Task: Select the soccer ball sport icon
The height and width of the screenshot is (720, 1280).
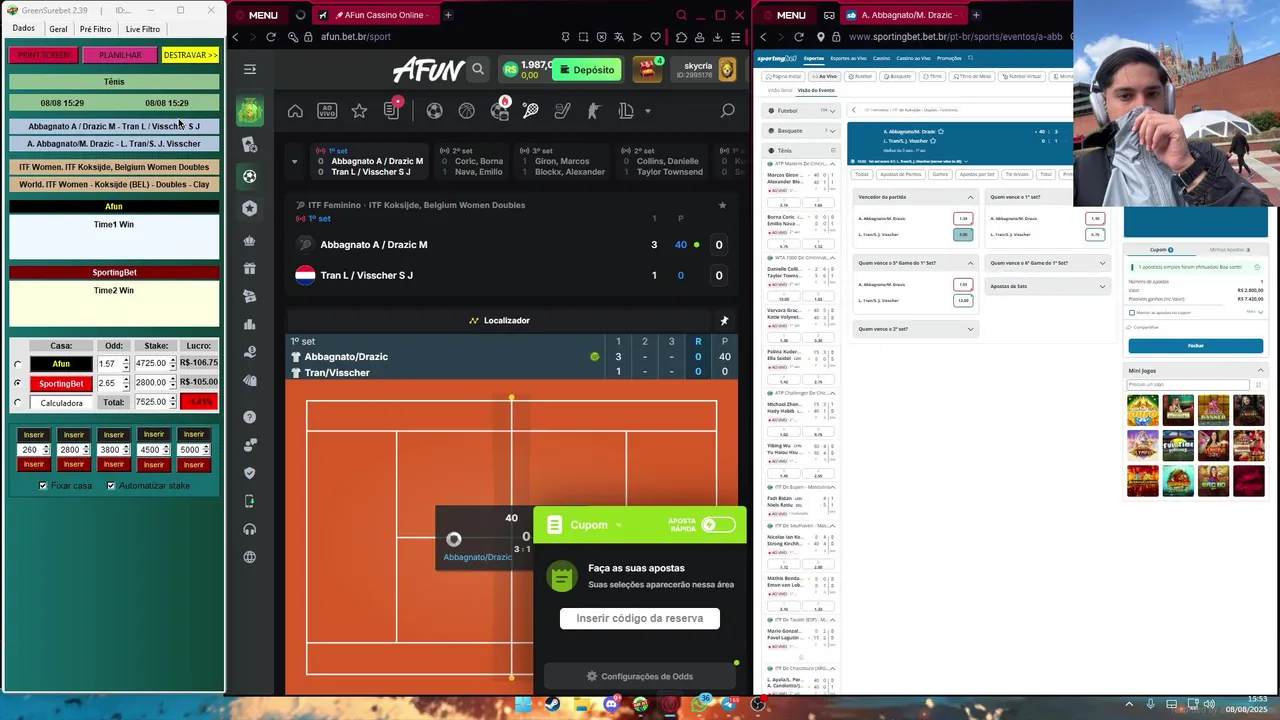Action: tap(434, 111)
